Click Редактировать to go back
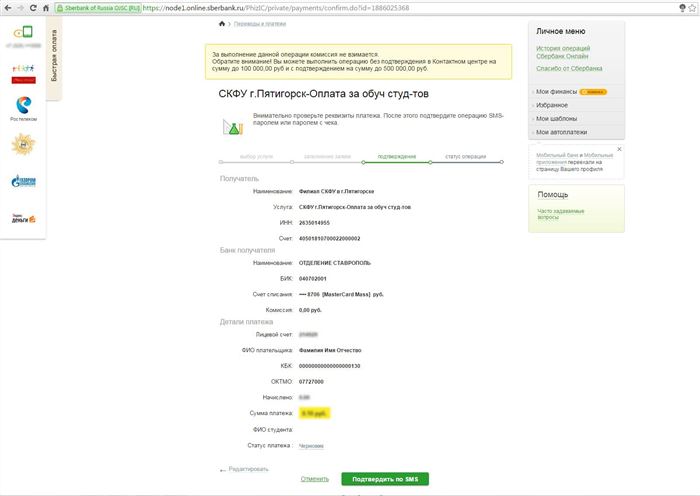 click(x=248, y=469)
